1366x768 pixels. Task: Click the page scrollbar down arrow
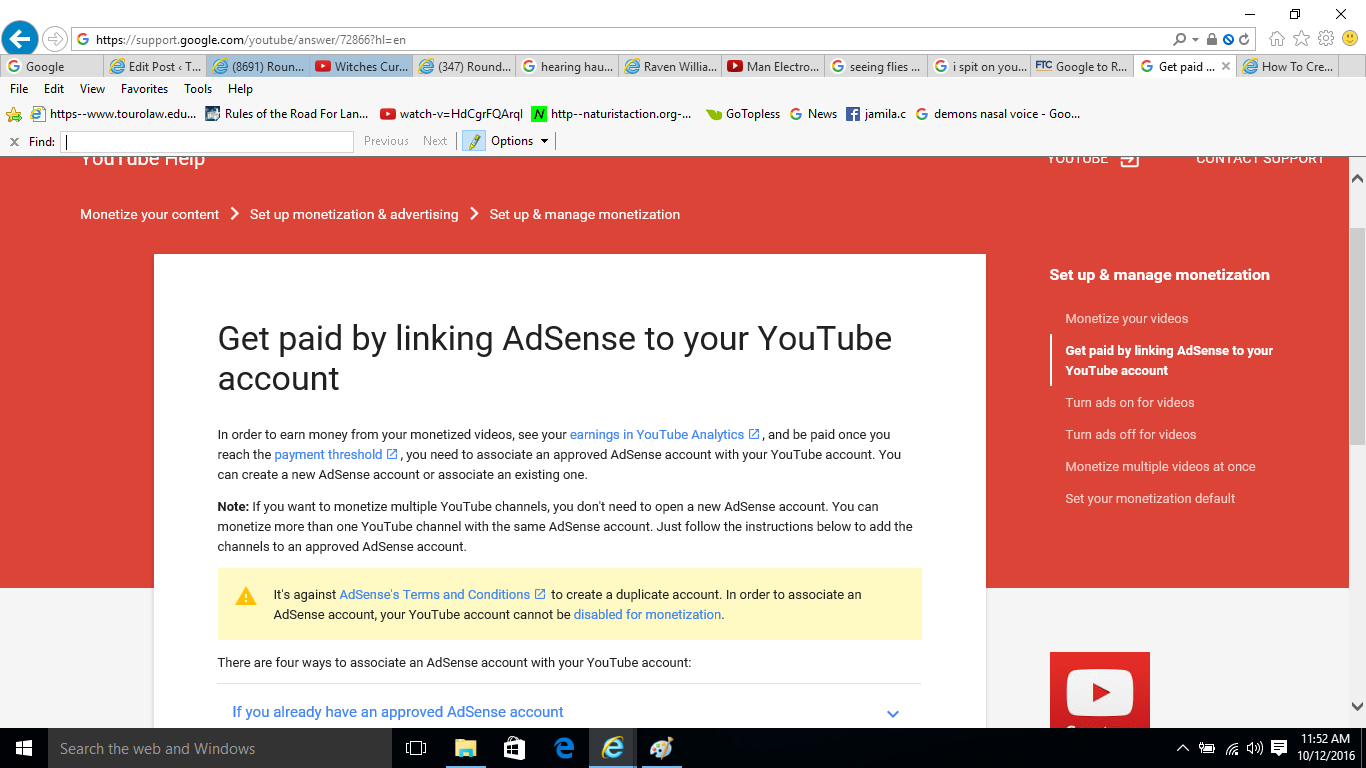pyautogui.click(x=1357, y=705)
